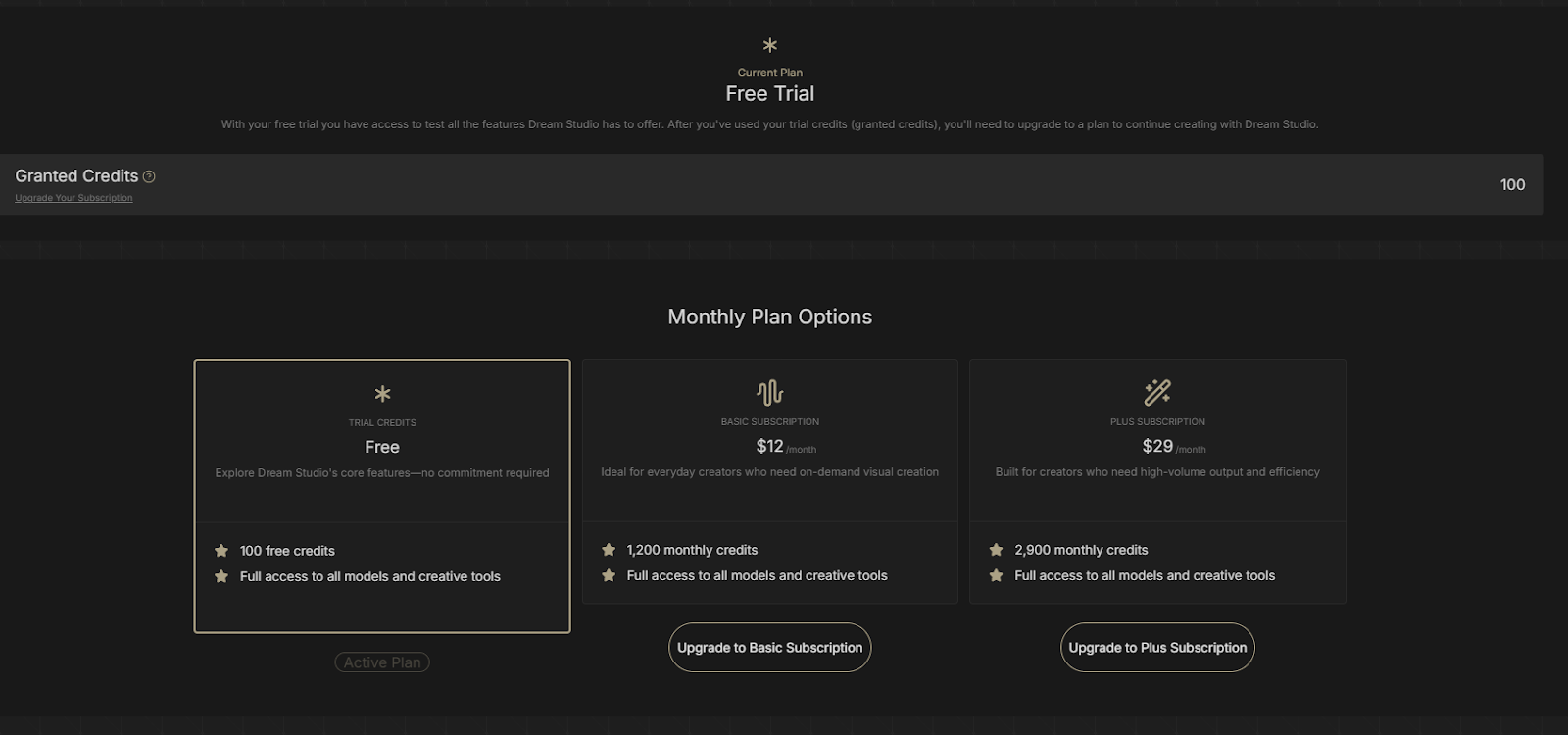Viewport: 1568px width, 735px height.
Task: Click the Trial Credits asterisk icon
Action: click(382, 394)
